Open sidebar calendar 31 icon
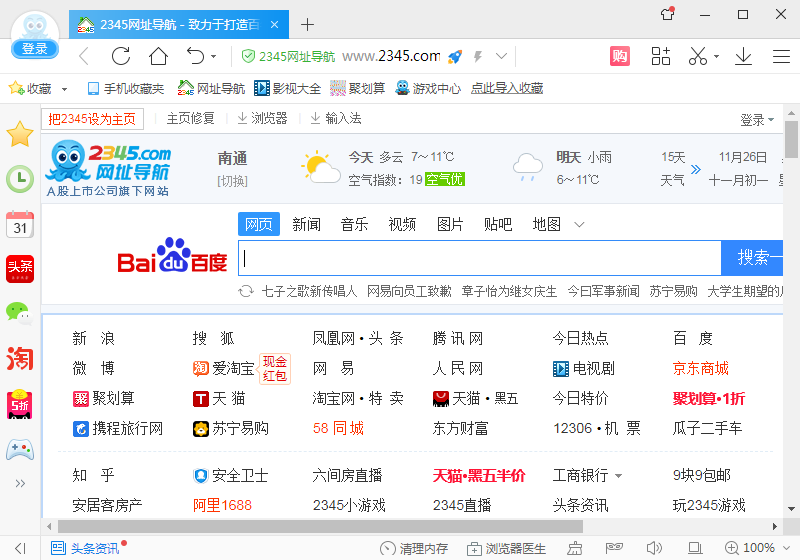Screen dimensions: 800x560 point(20,224)
